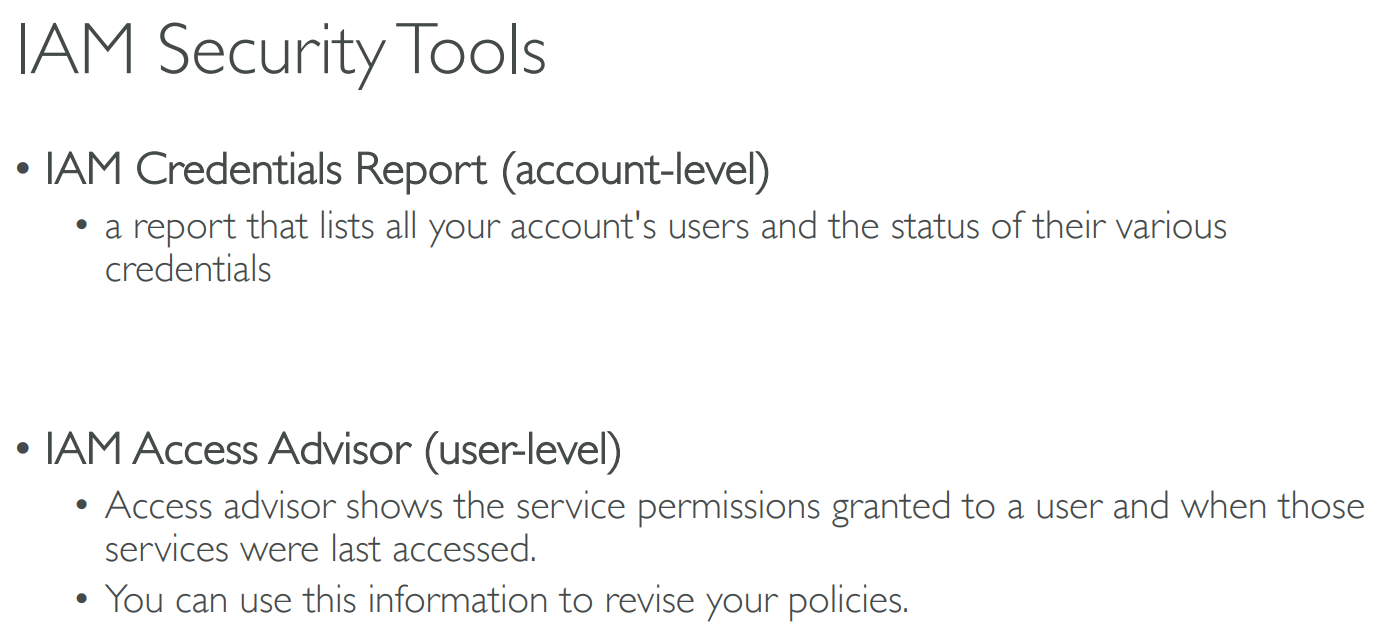The image size is (1374, 636).
Task: Click the lone word "credentials" on the wrapped line
Action: pos(188,269)
